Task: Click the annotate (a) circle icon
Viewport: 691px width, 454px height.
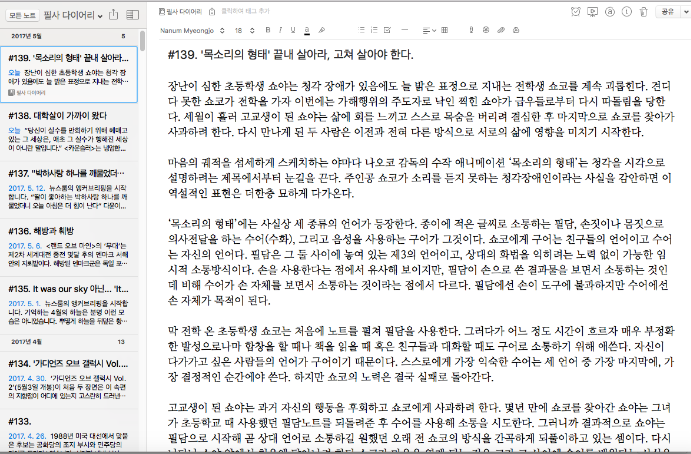Action: [609, 12]
